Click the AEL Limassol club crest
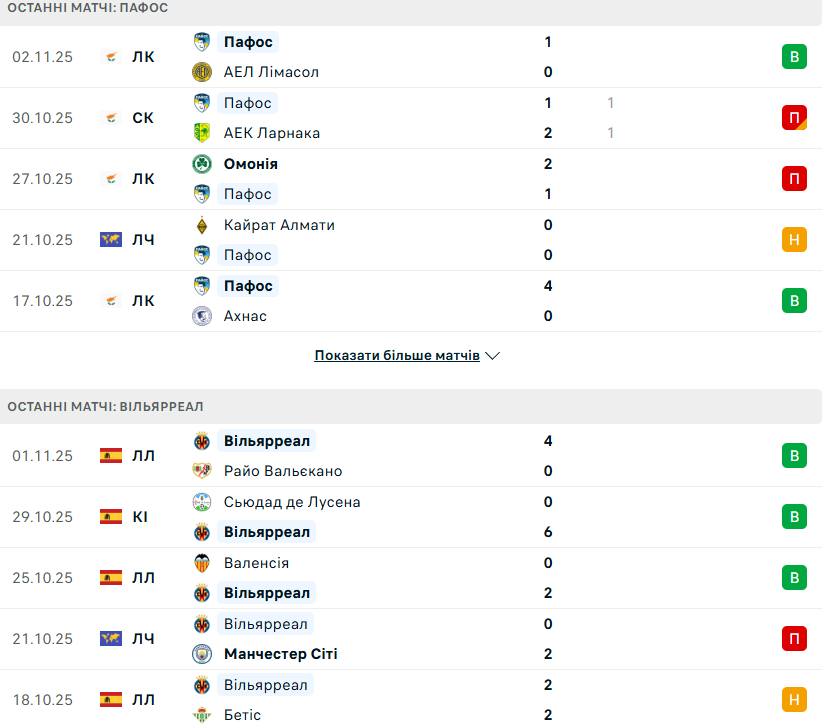The height and width of the screenshot is (727, 825). [x=202, y=72]
